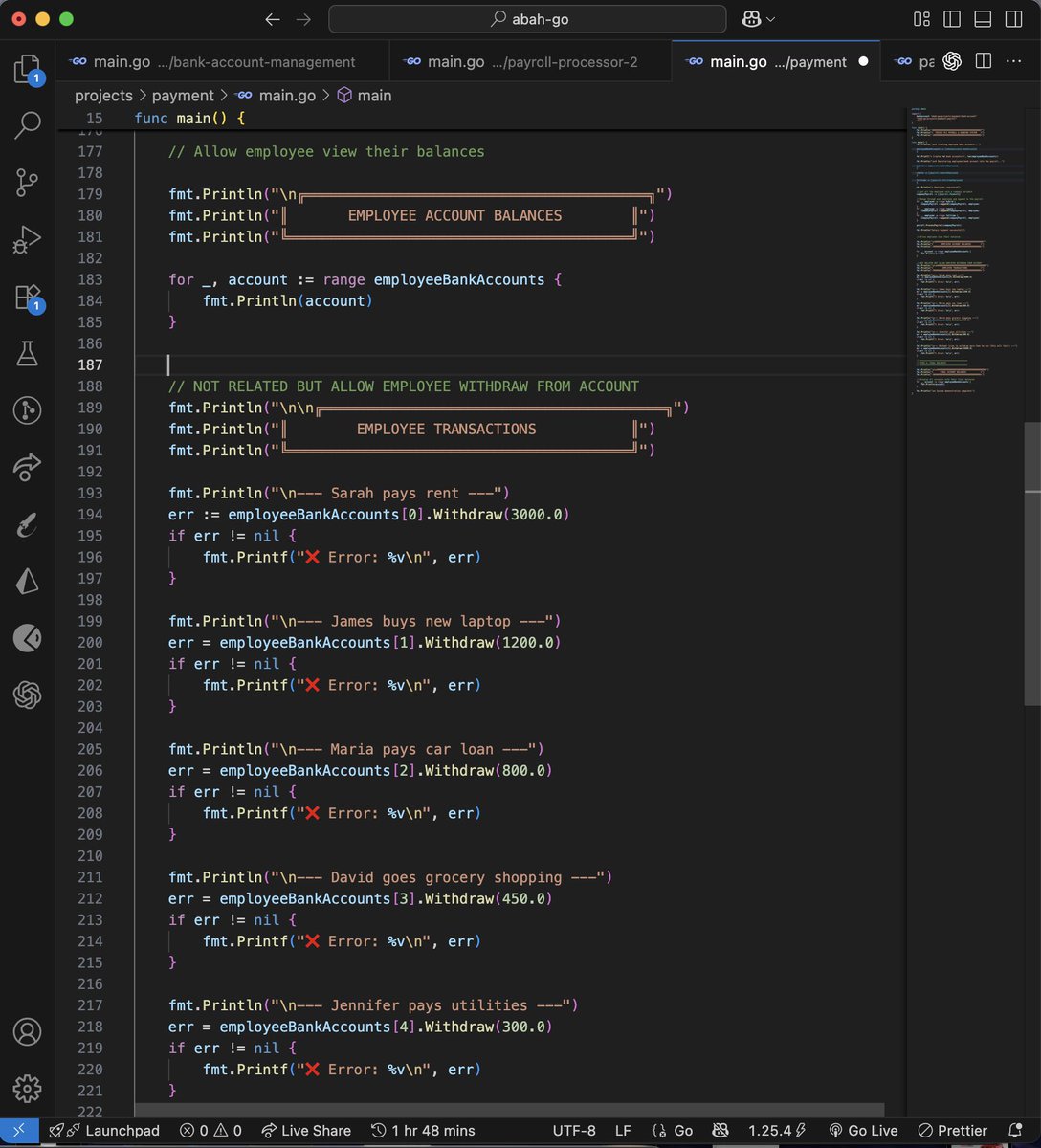Switch to main.go bank-account-management tab
This screenshot has width=1041, height=1148.
[x=222, y=61]
